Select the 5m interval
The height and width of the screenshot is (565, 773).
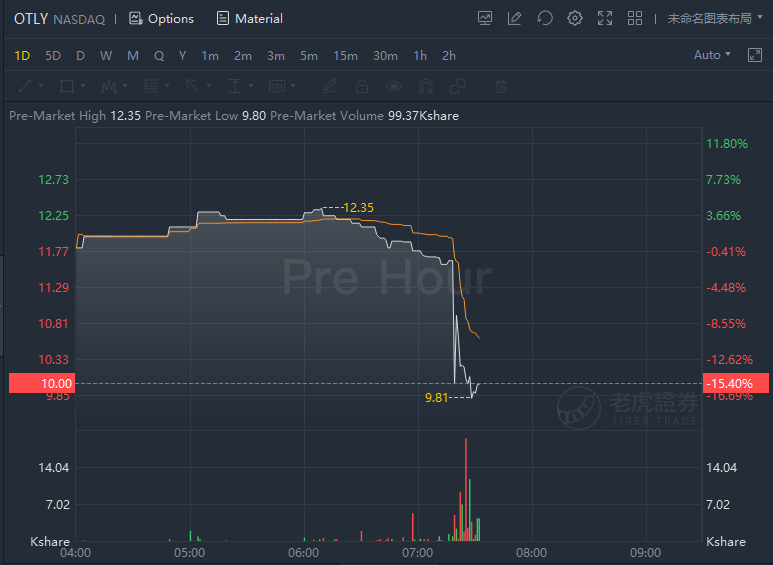coord(309,56)
